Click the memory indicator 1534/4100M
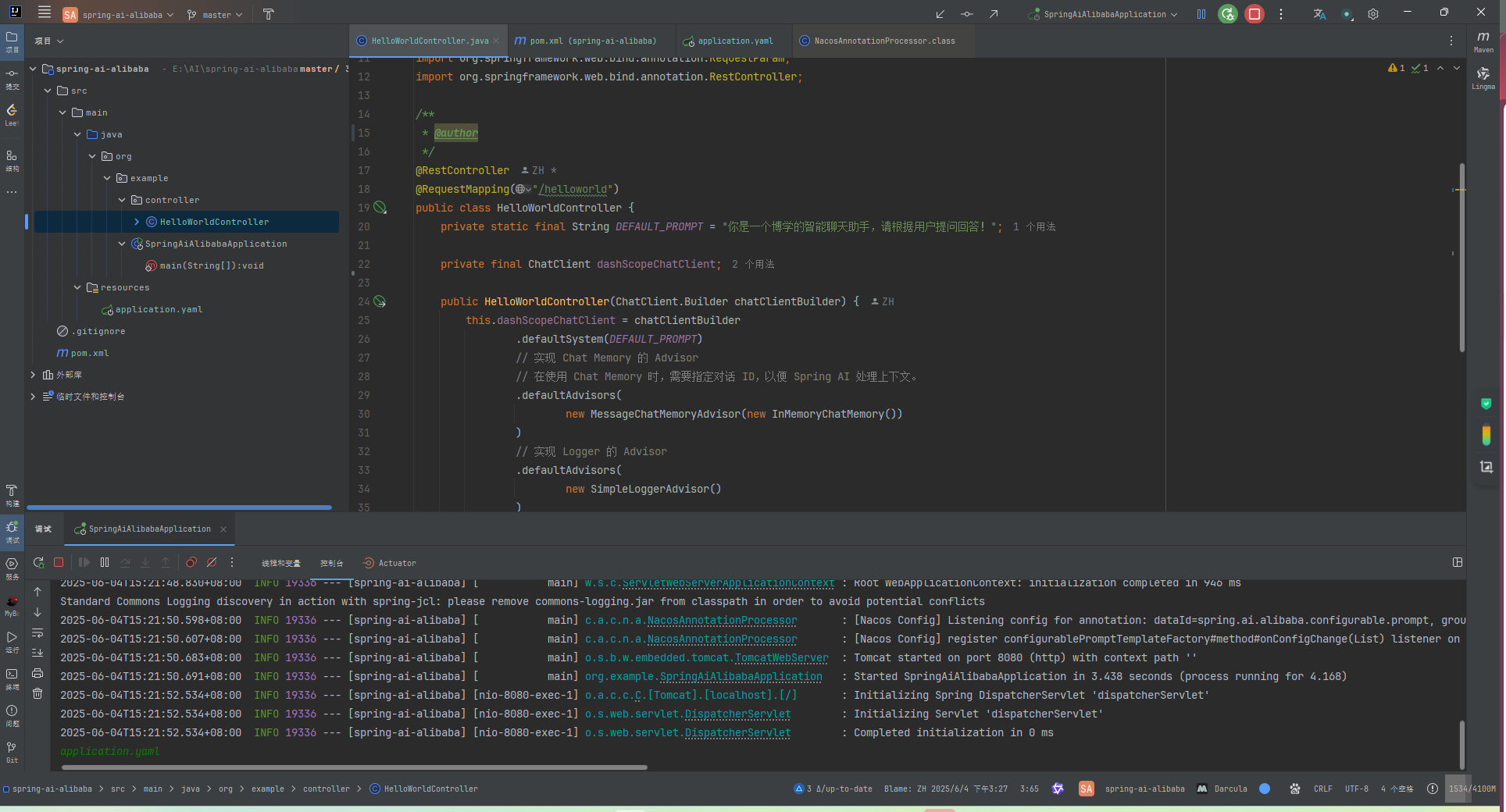The height and width of the screenshot is (812, 1506). click(1472, 789)
